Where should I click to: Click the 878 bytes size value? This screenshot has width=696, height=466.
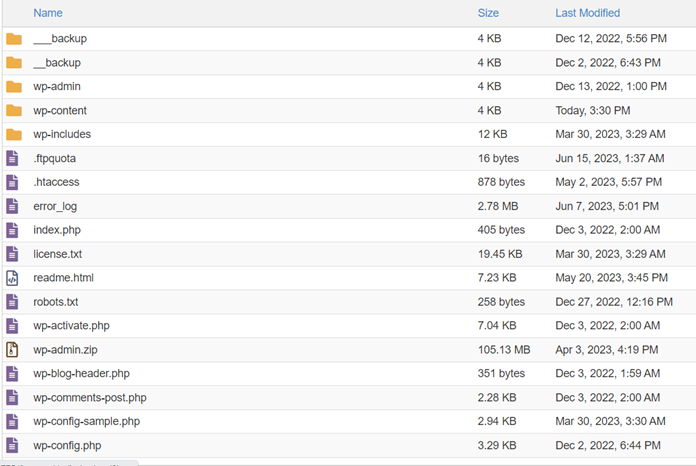(x=501, y=182)
